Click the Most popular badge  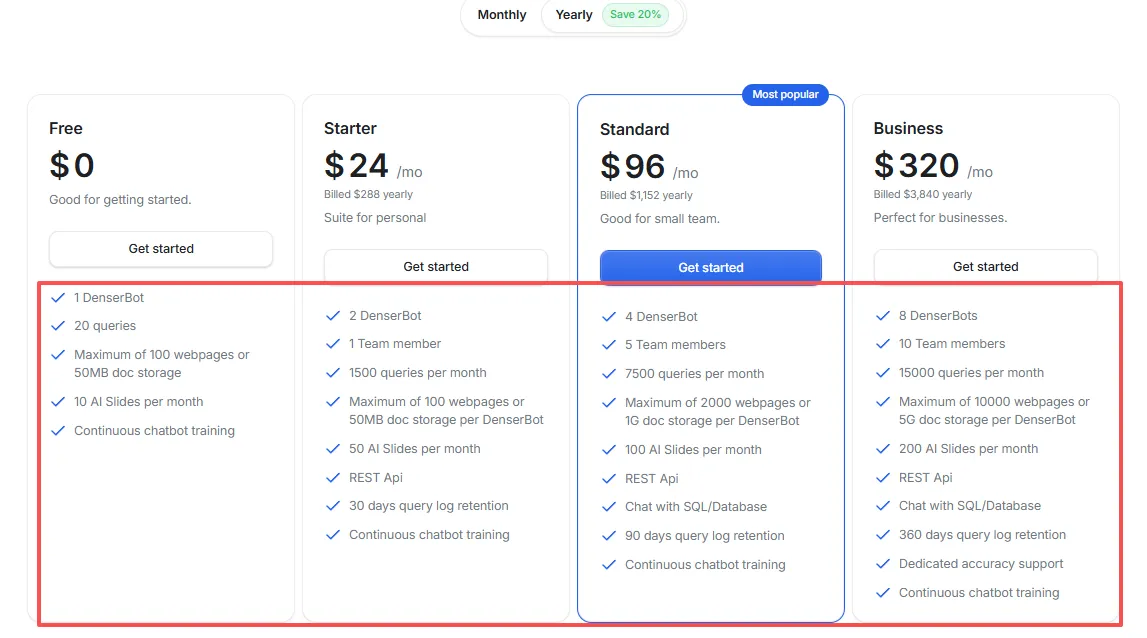[x=787, y=94]
